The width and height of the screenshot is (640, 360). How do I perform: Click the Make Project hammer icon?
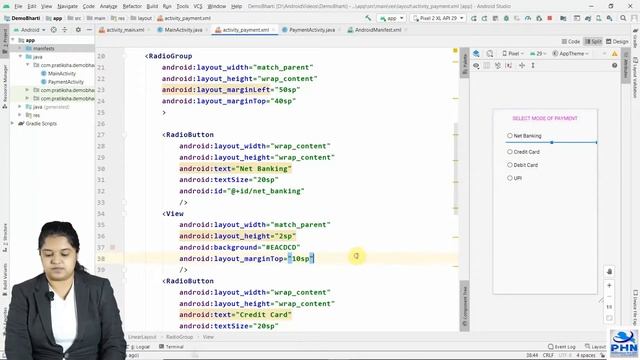coord(368,18)
